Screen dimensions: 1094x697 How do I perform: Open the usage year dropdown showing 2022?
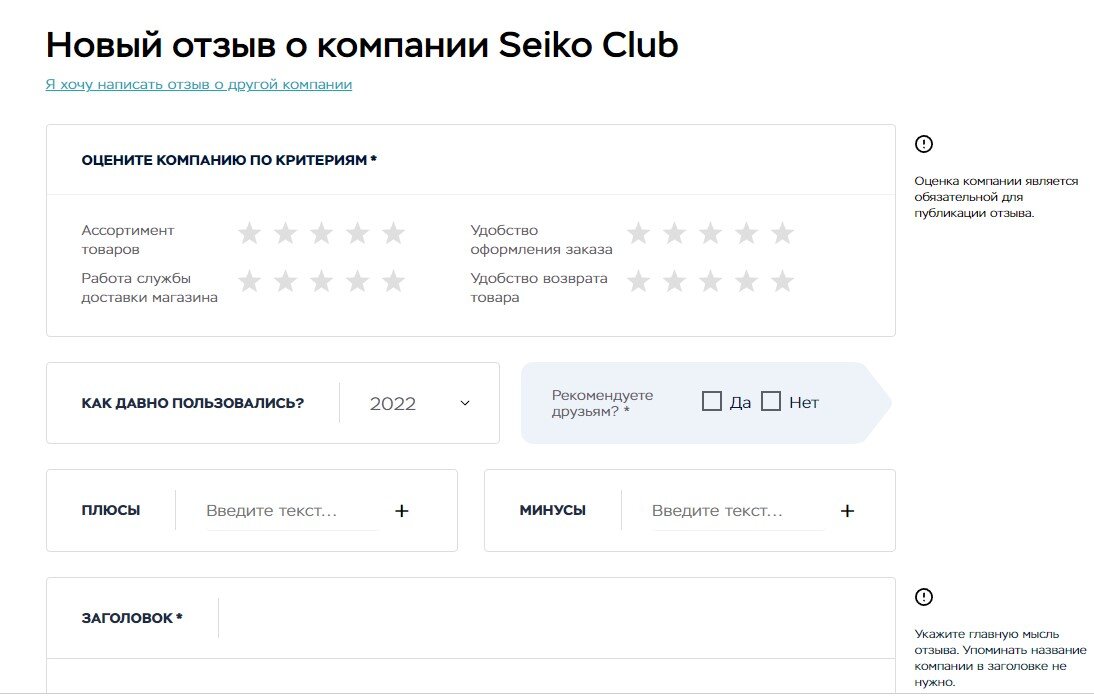pos(393,403)
